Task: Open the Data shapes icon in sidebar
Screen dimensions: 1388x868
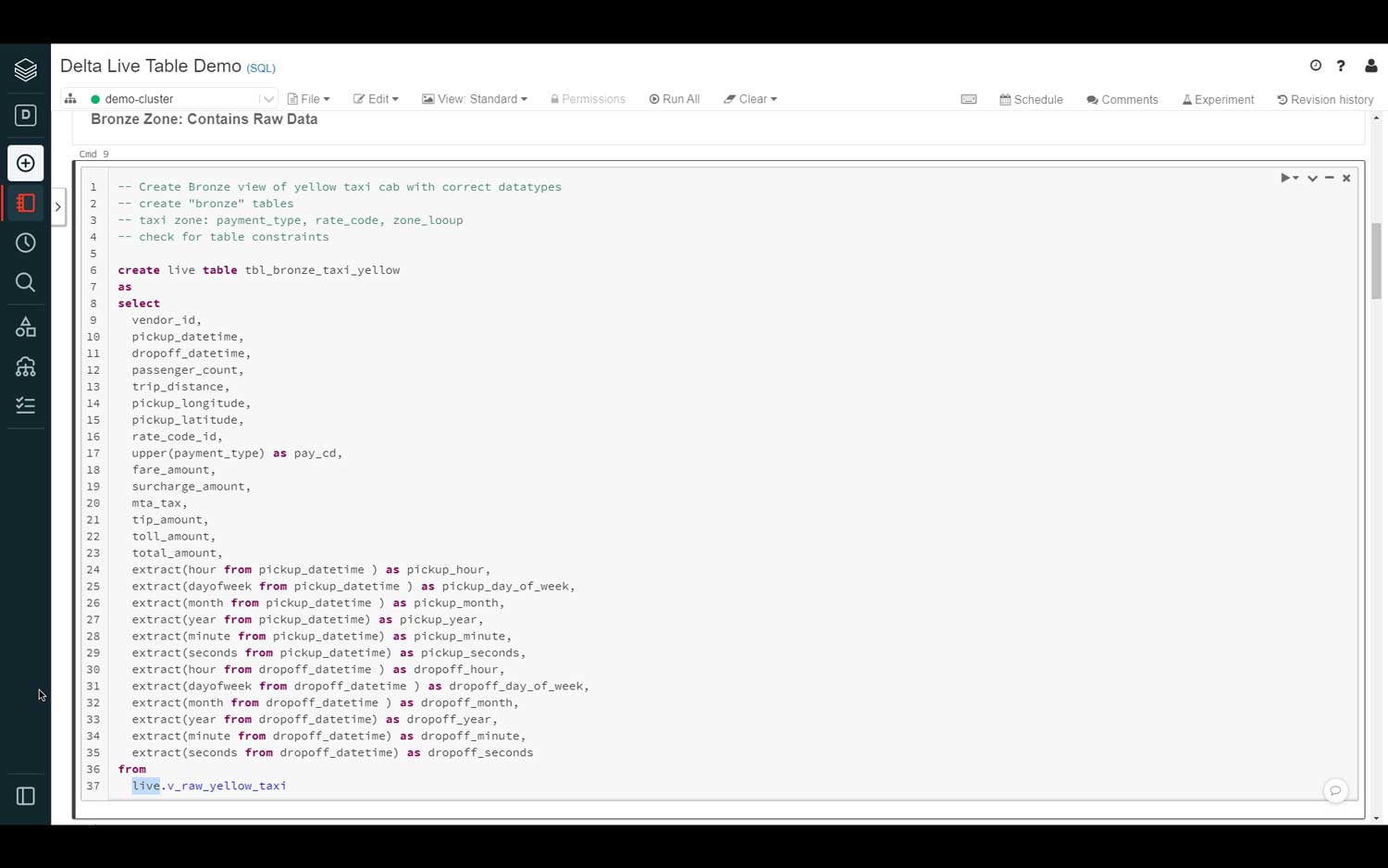Action: (25, 327)
